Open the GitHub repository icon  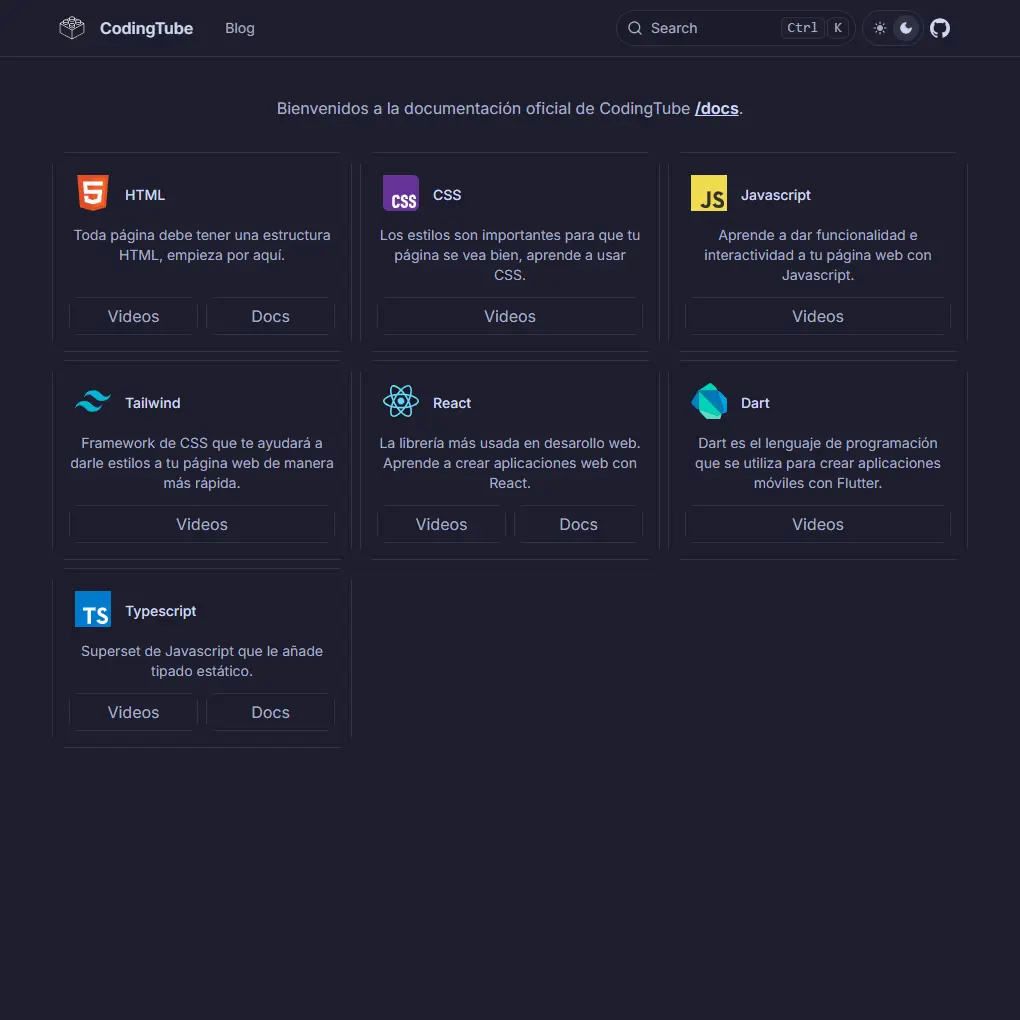click(939, 28)
